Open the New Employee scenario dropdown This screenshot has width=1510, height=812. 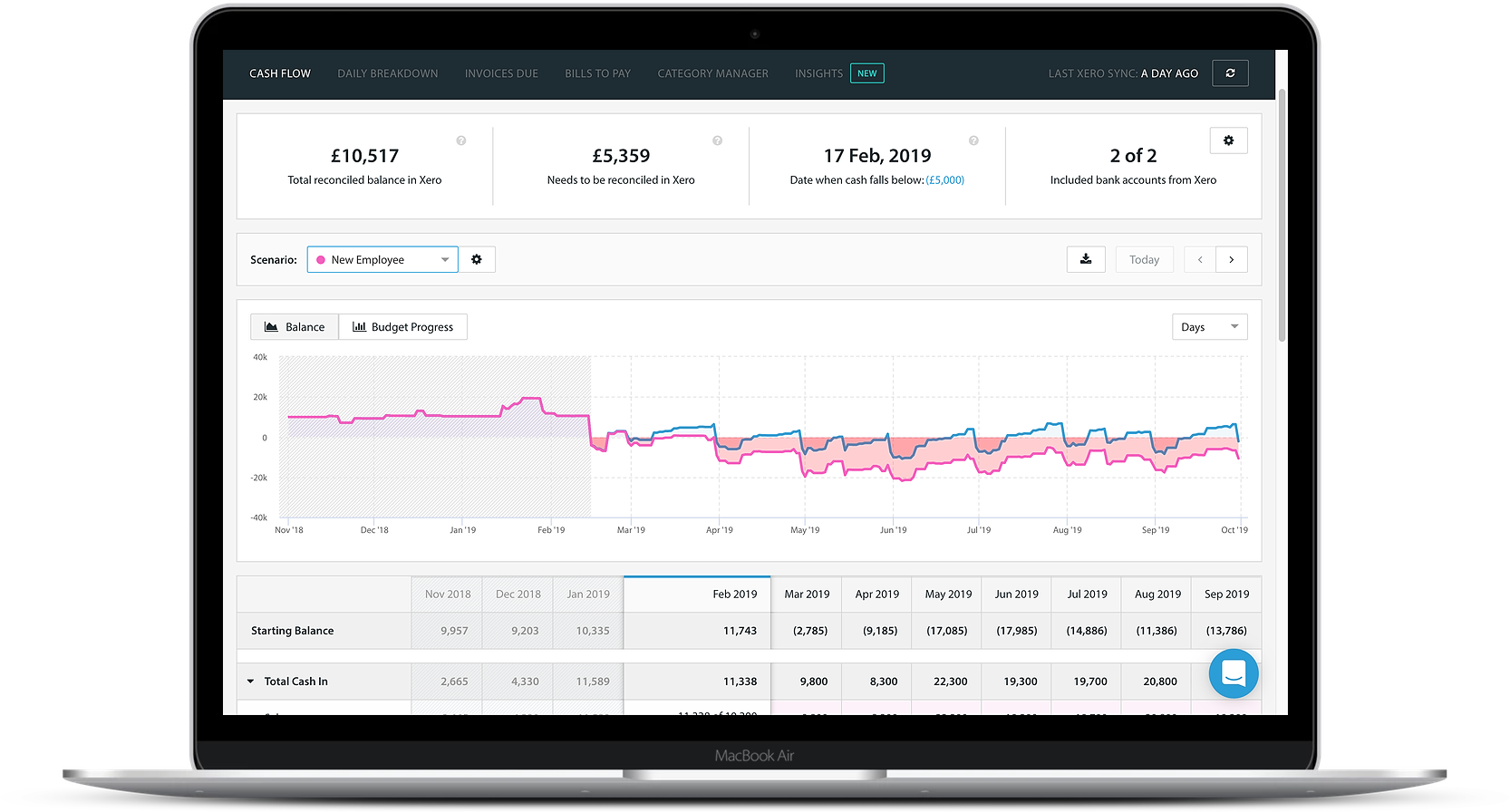coord(382,260)
